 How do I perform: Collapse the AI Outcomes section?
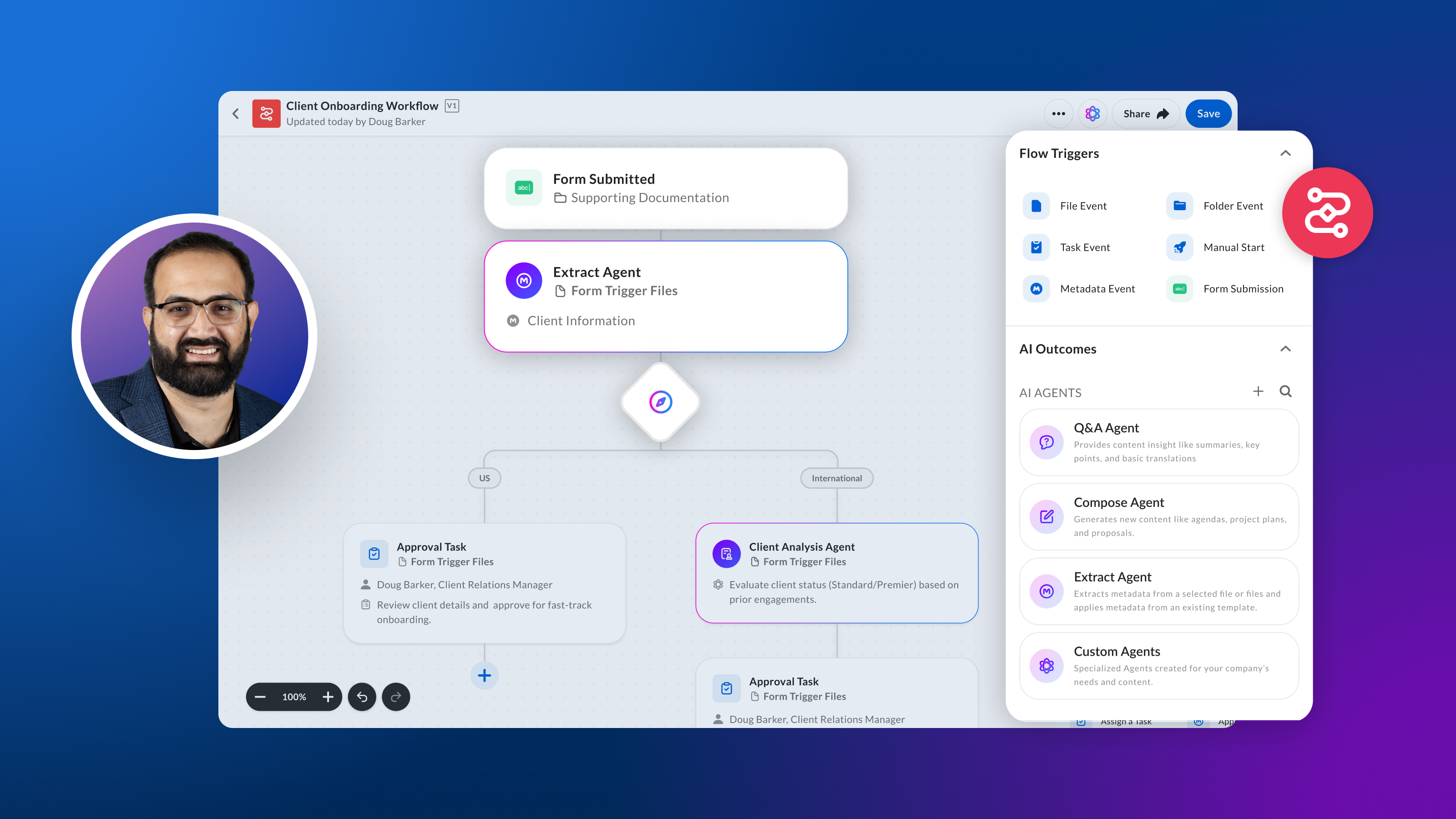click(x=1286, y=349)
